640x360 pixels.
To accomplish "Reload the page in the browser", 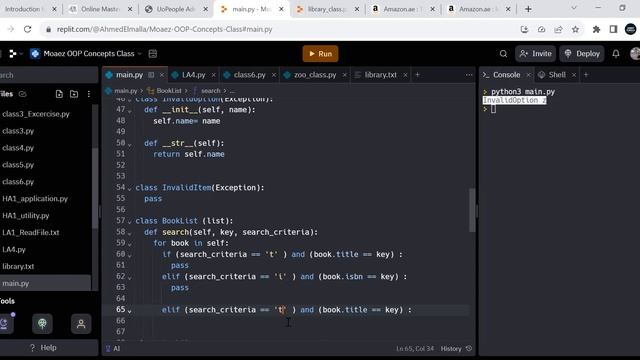I will 27,29.
